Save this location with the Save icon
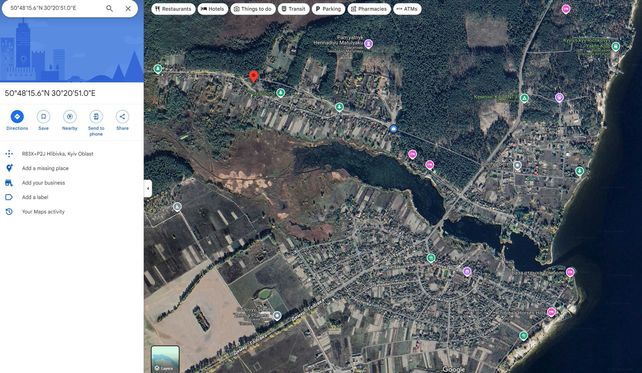642x373 pixels. tap(43, 117)
